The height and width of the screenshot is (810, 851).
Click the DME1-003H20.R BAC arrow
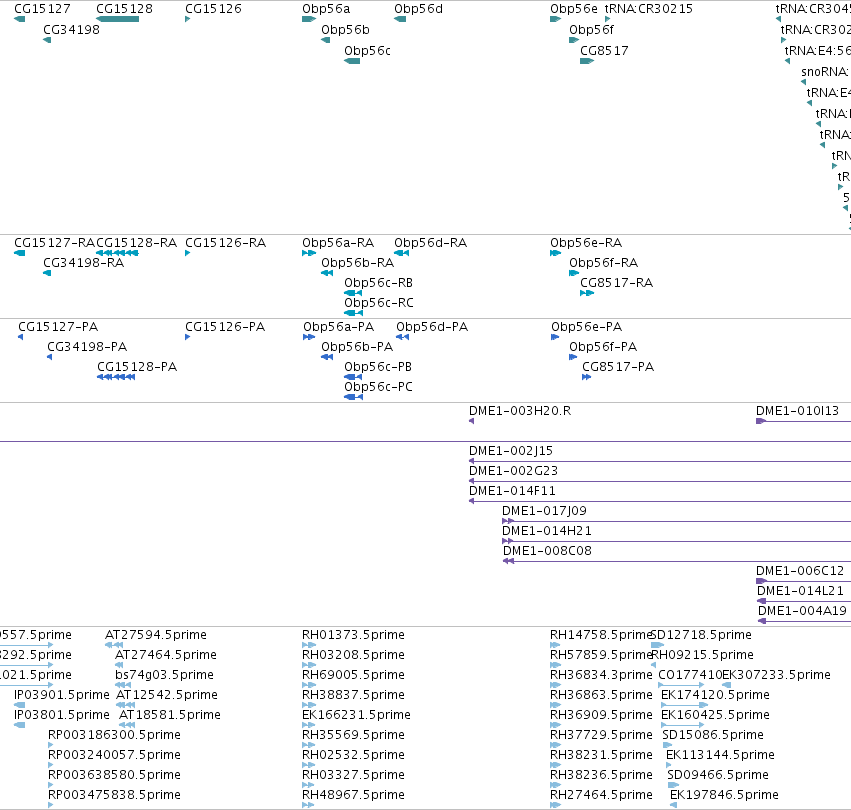pos(472,421)
